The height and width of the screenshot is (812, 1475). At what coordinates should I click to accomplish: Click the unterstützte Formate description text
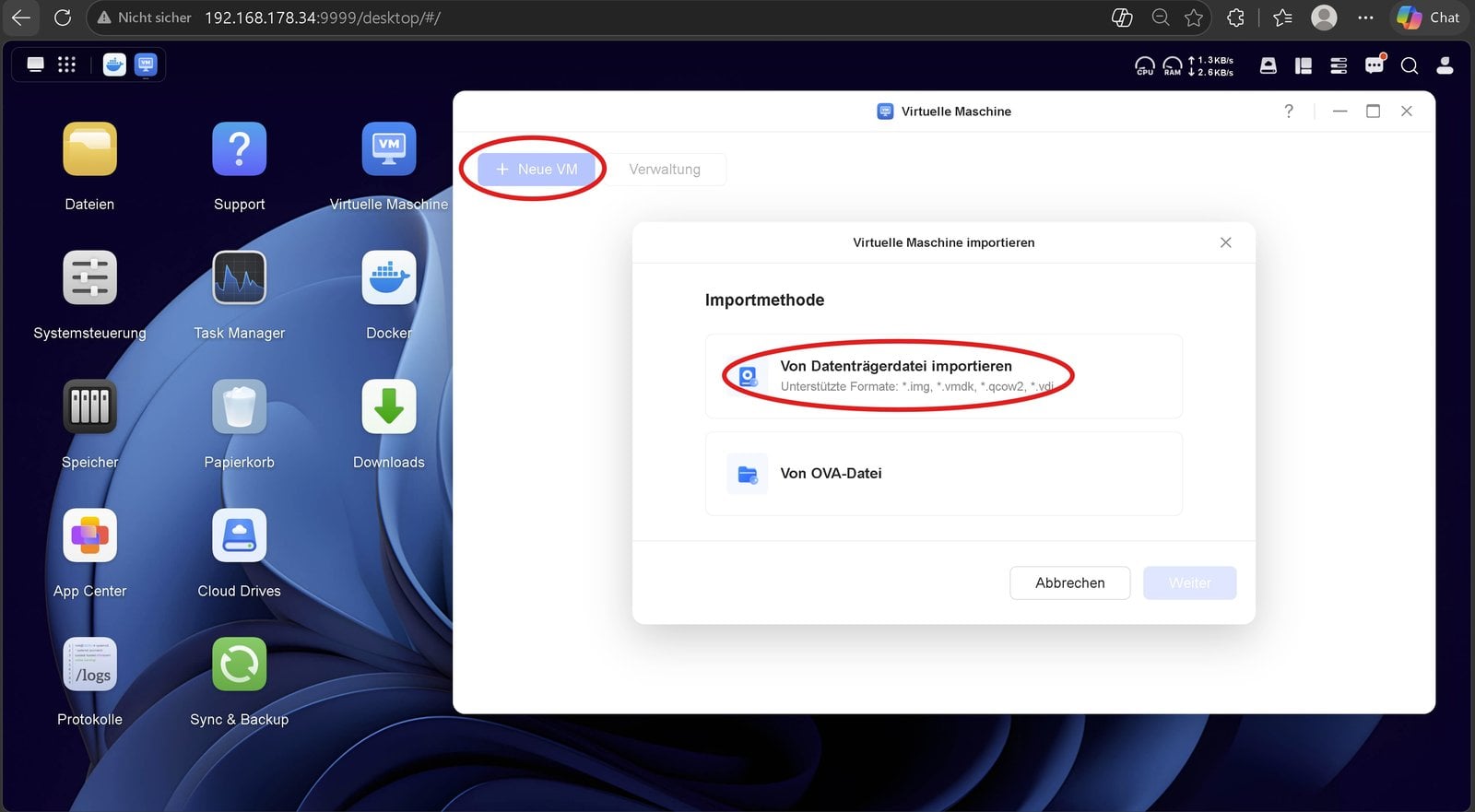click(x=917, y=387)
